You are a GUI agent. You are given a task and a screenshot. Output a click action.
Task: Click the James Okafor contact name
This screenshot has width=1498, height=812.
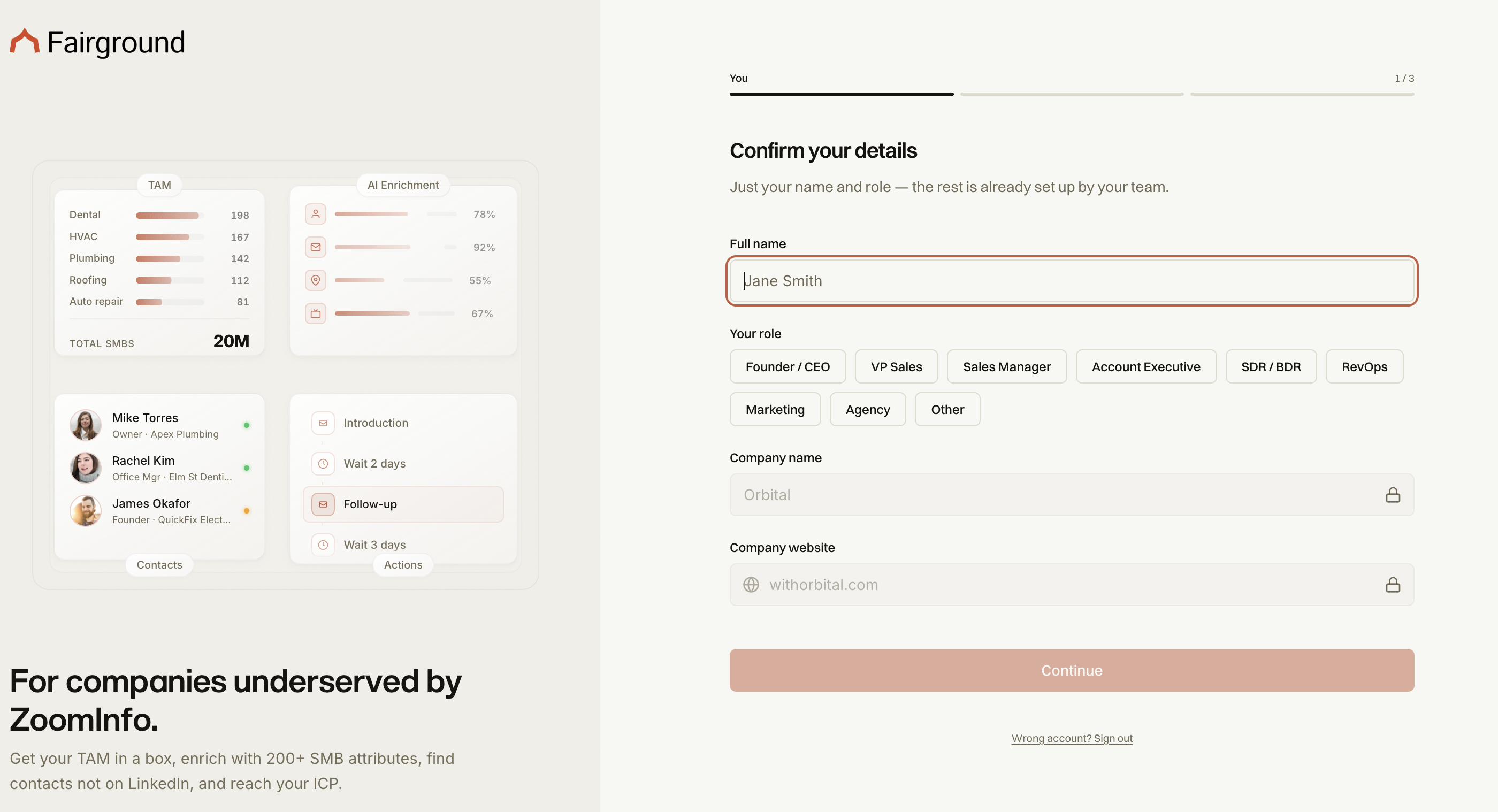(151, 503)
